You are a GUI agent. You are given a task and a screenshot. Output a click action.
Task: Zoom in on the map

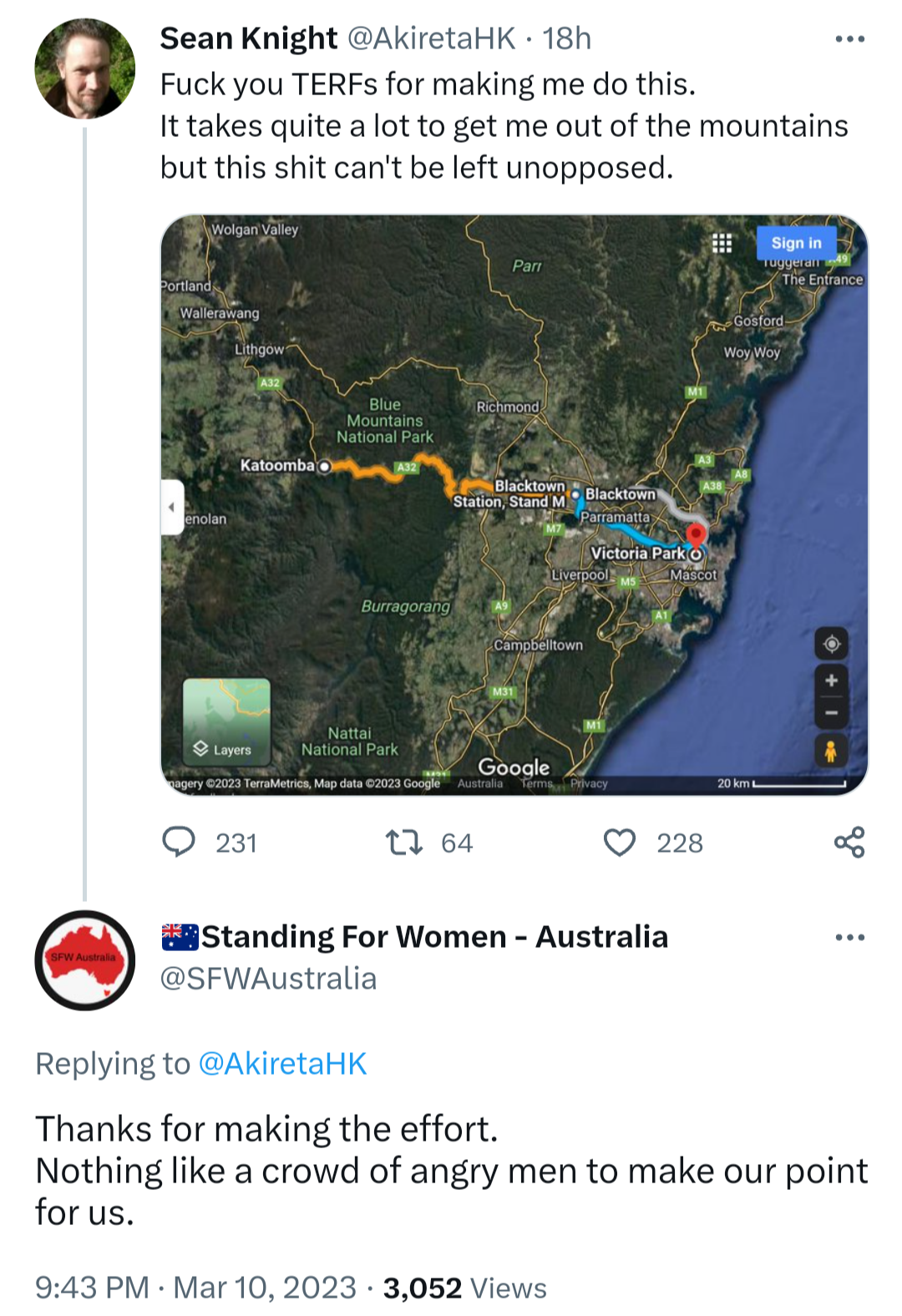tap(831, 681)
